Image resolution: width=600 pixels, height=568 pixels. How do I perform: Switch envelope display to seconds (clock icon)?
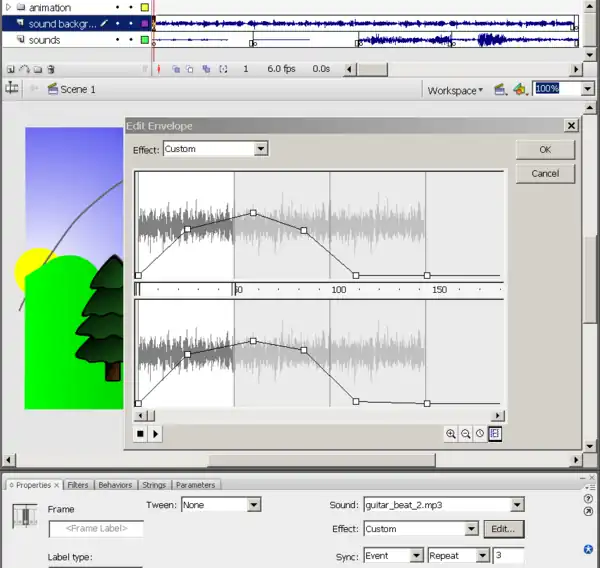click(480, 434)
